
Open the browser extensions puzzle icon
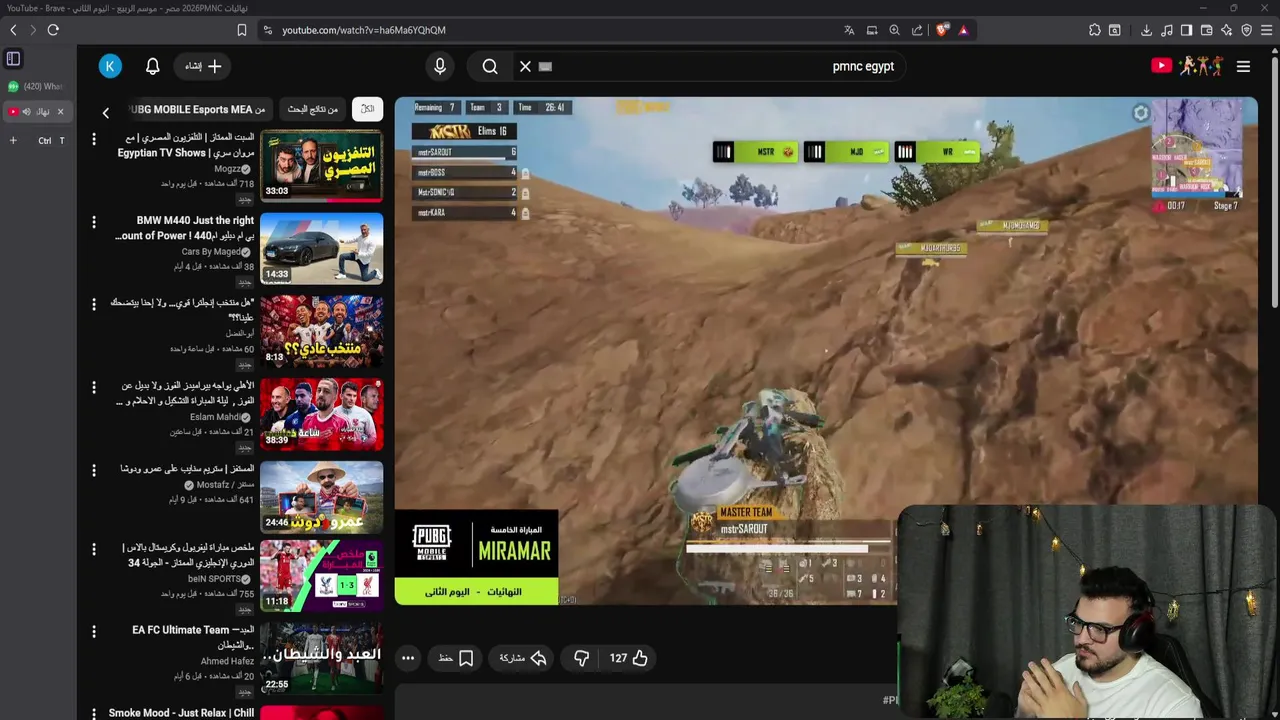[1095, 30]
